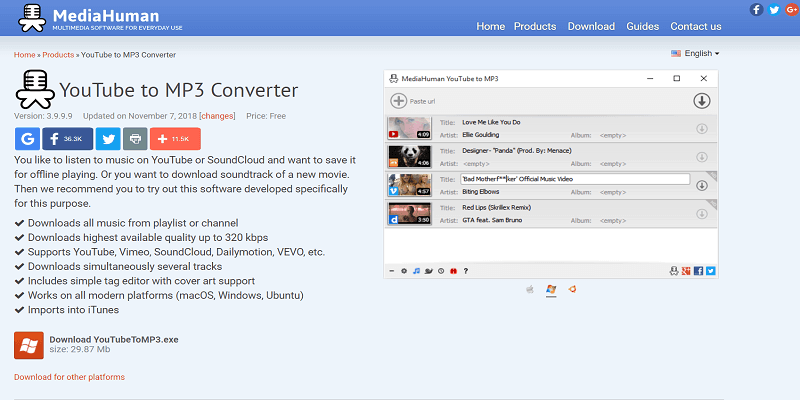
Task: Click the Home breadcrumb link
Action: pyautogui.click(x=24, y=55)
